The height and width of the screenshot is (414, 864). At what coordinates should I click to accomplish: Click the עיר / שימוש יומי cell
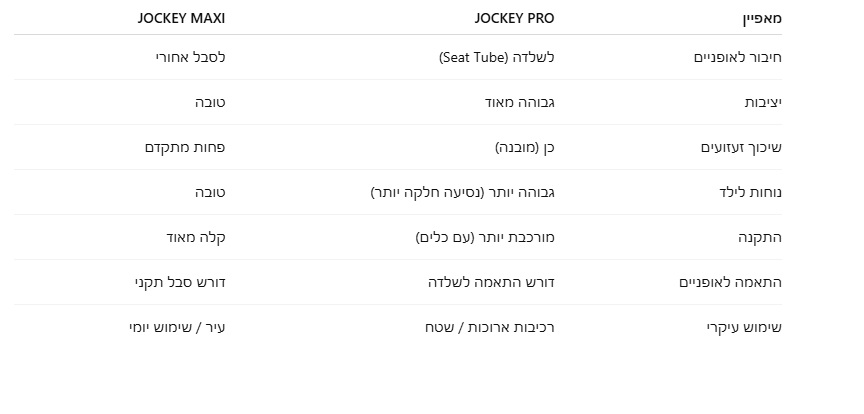(x=177, y=327)
